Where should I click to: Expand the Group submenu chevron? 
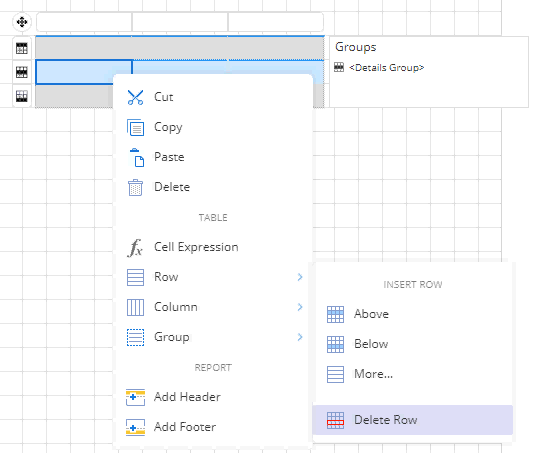300,337
